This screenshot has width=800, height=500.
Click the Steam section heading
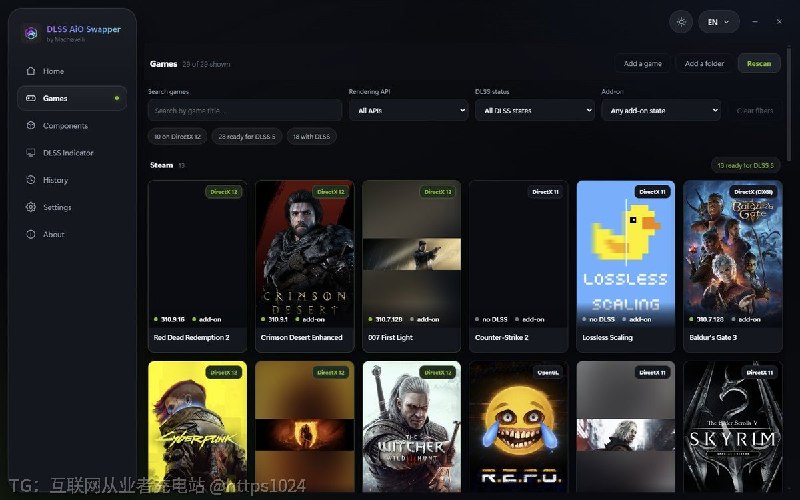point(162,165)
